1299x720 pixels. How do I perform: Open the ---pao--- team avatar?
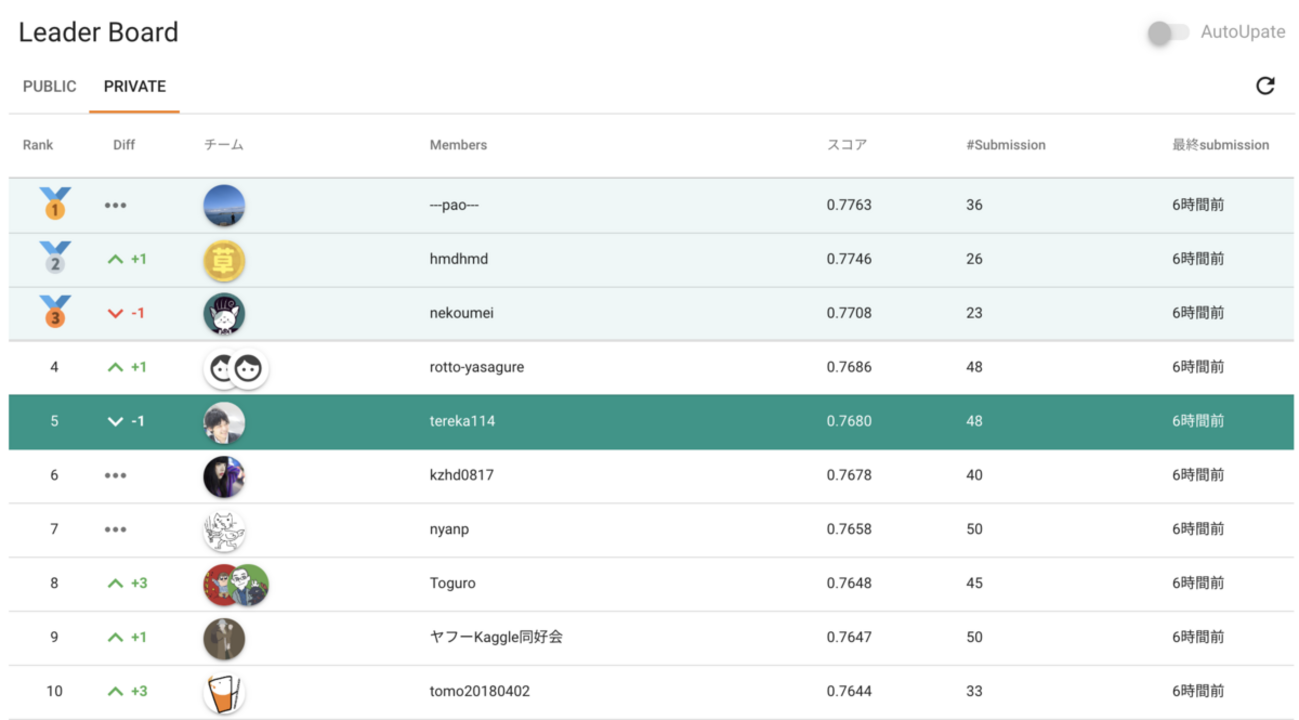tap(224, 205)
